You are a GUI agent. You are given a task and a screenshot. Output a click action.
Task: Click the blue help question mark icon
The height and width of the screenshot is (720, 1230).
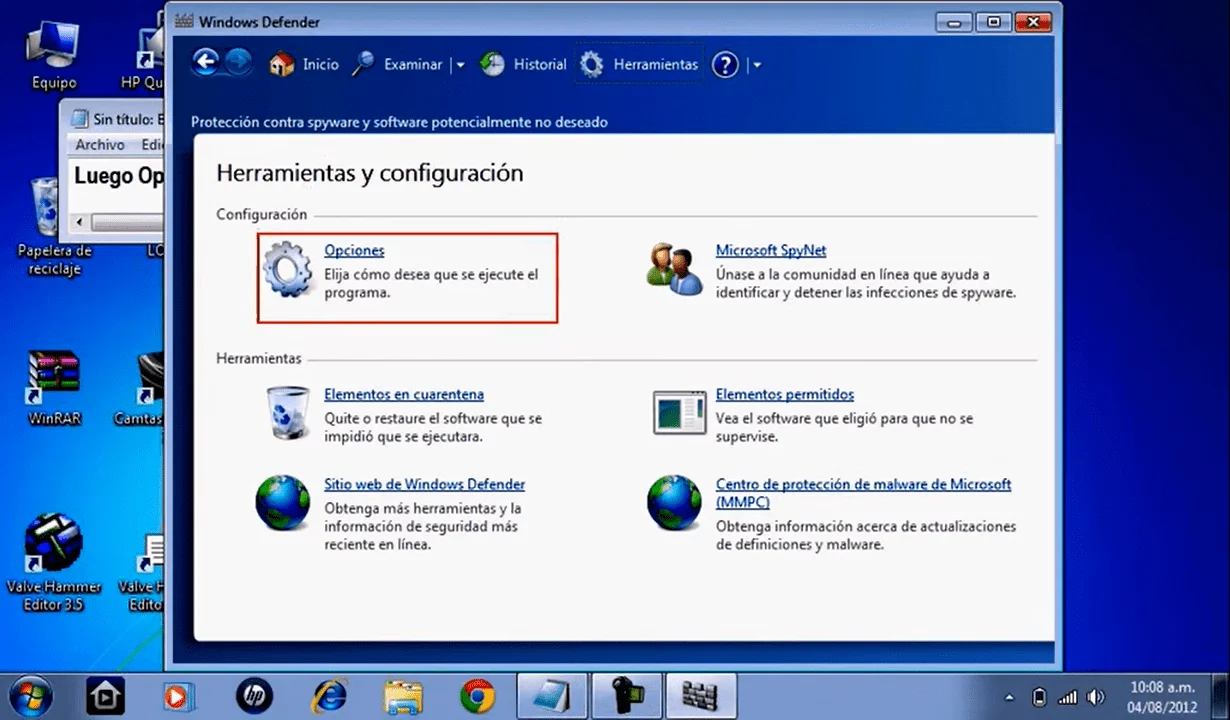click(x=725, y=65)
